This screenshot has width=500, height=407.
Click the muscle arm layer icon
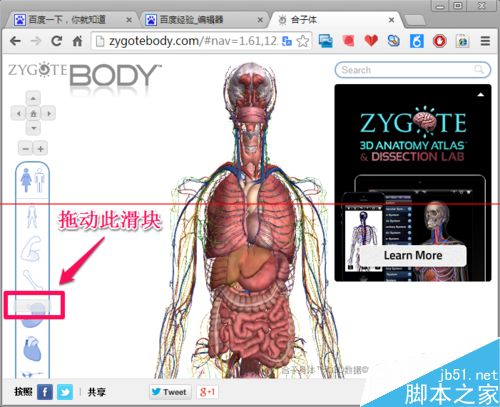point(32,249)
